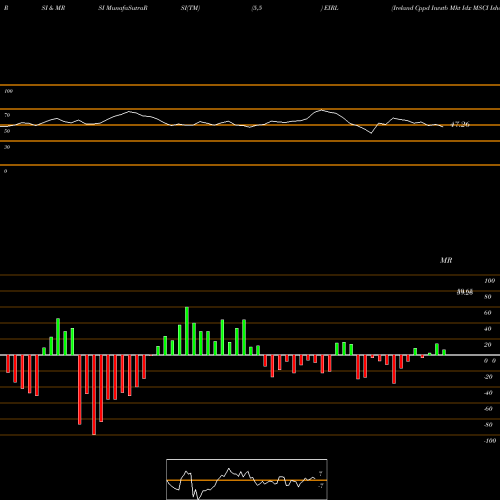
Task: Click the MR heading above the histogram
Action: [x=446, y=260]
